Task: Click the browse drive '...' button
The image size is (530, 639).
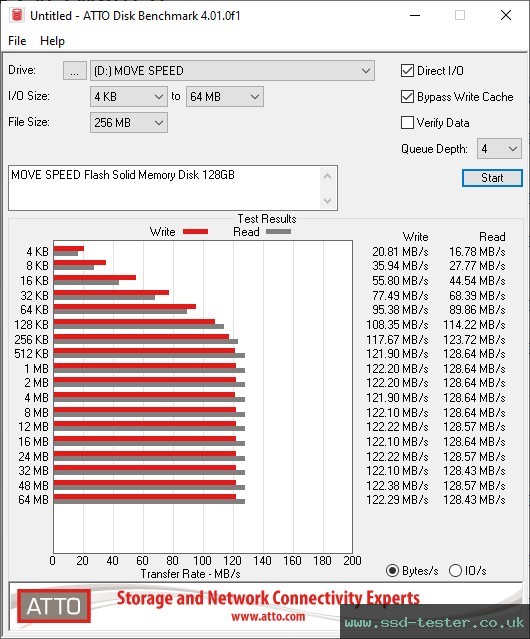Action: pyautogui.click(x=75, y=71)
